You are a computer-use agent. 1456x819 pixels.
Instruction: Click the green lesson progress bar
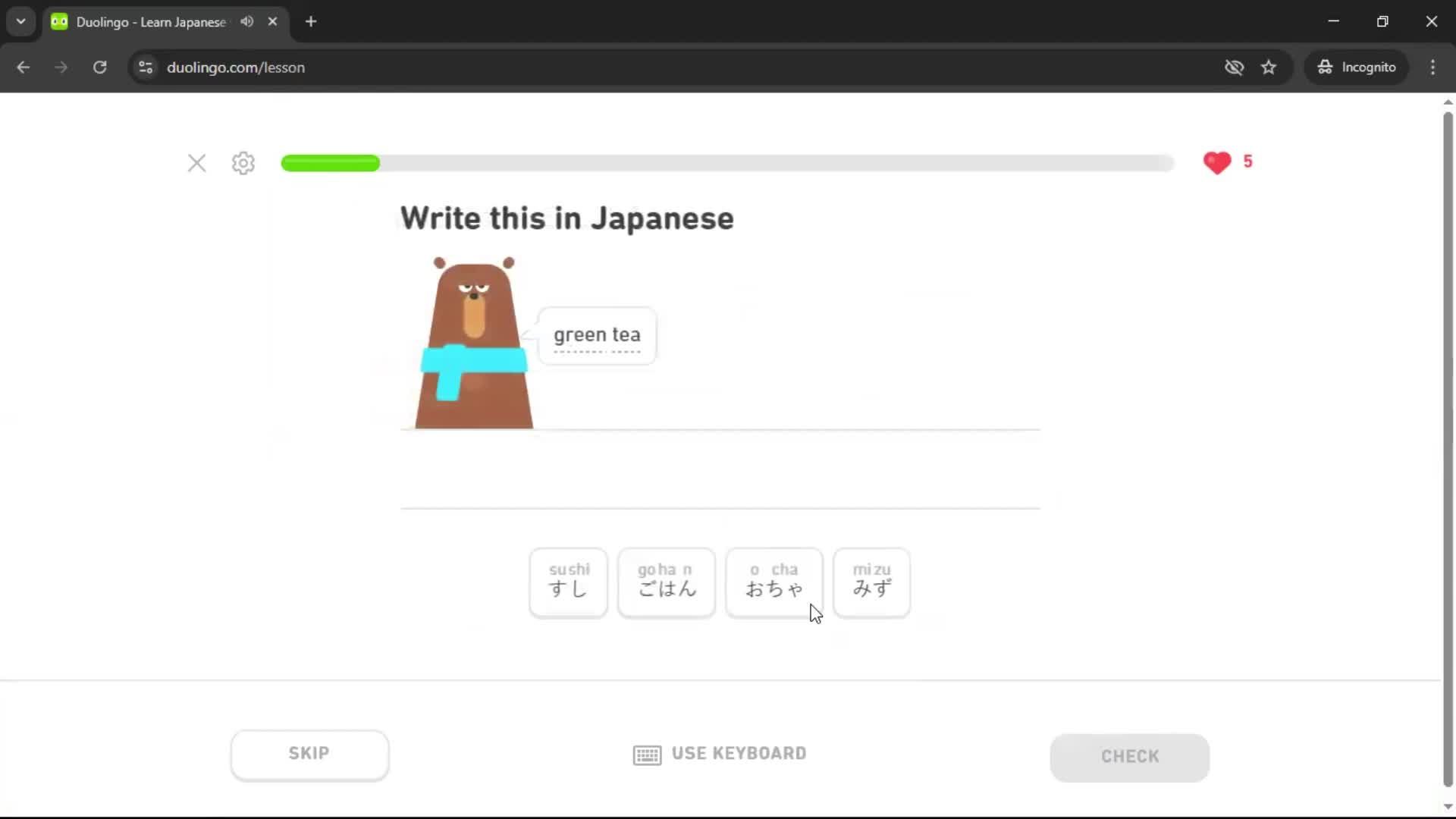tap(331, 163)
